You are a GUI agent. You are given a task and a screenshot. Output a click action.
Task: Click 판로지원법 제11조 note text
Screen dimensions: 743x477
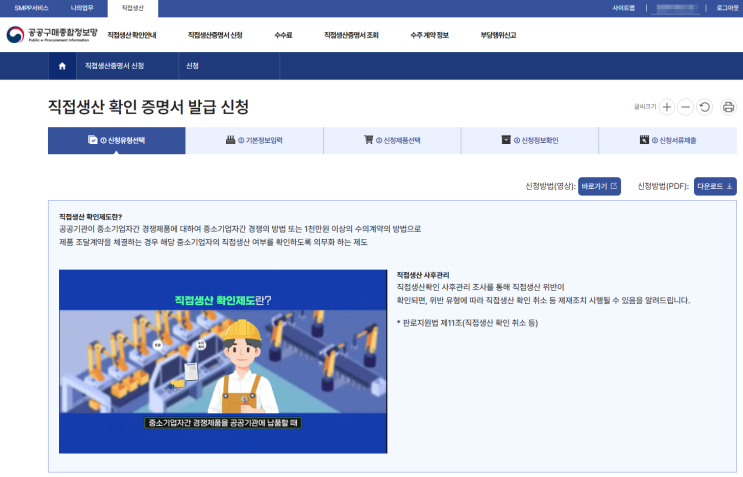point(467,323)
